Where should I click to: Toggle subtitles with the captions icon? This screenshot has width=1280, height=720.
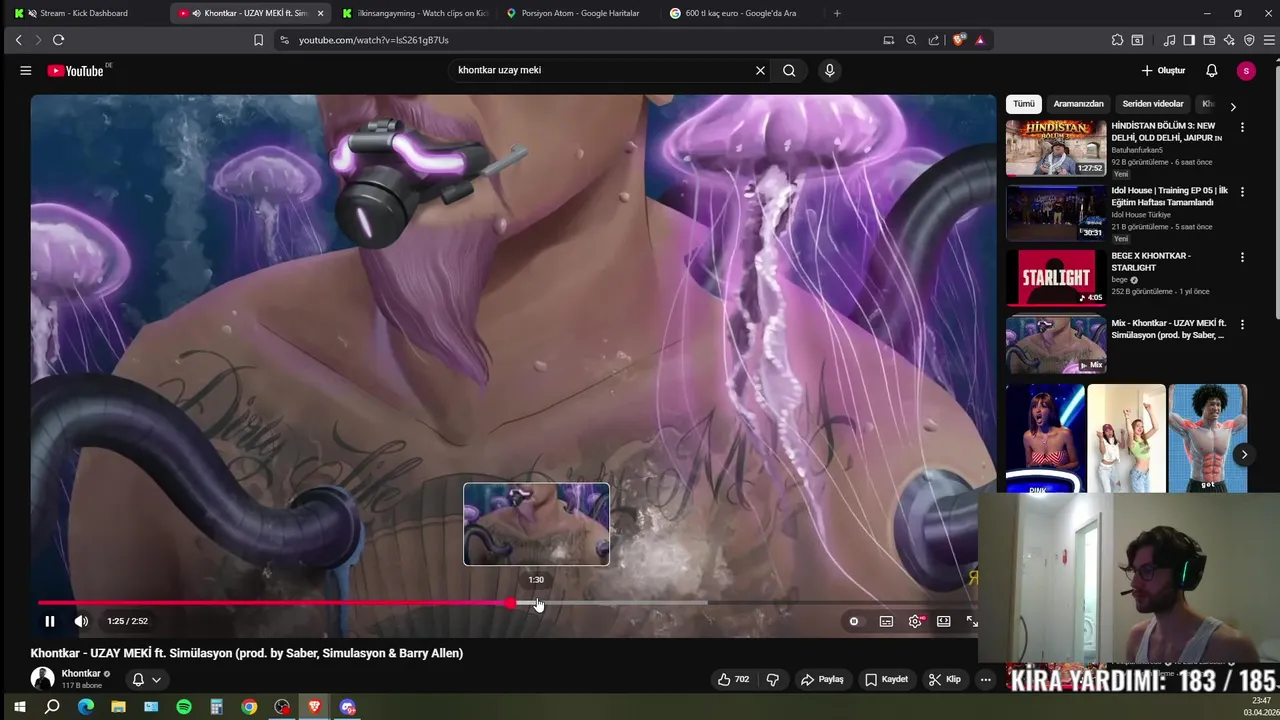click(x=886, y=621)
